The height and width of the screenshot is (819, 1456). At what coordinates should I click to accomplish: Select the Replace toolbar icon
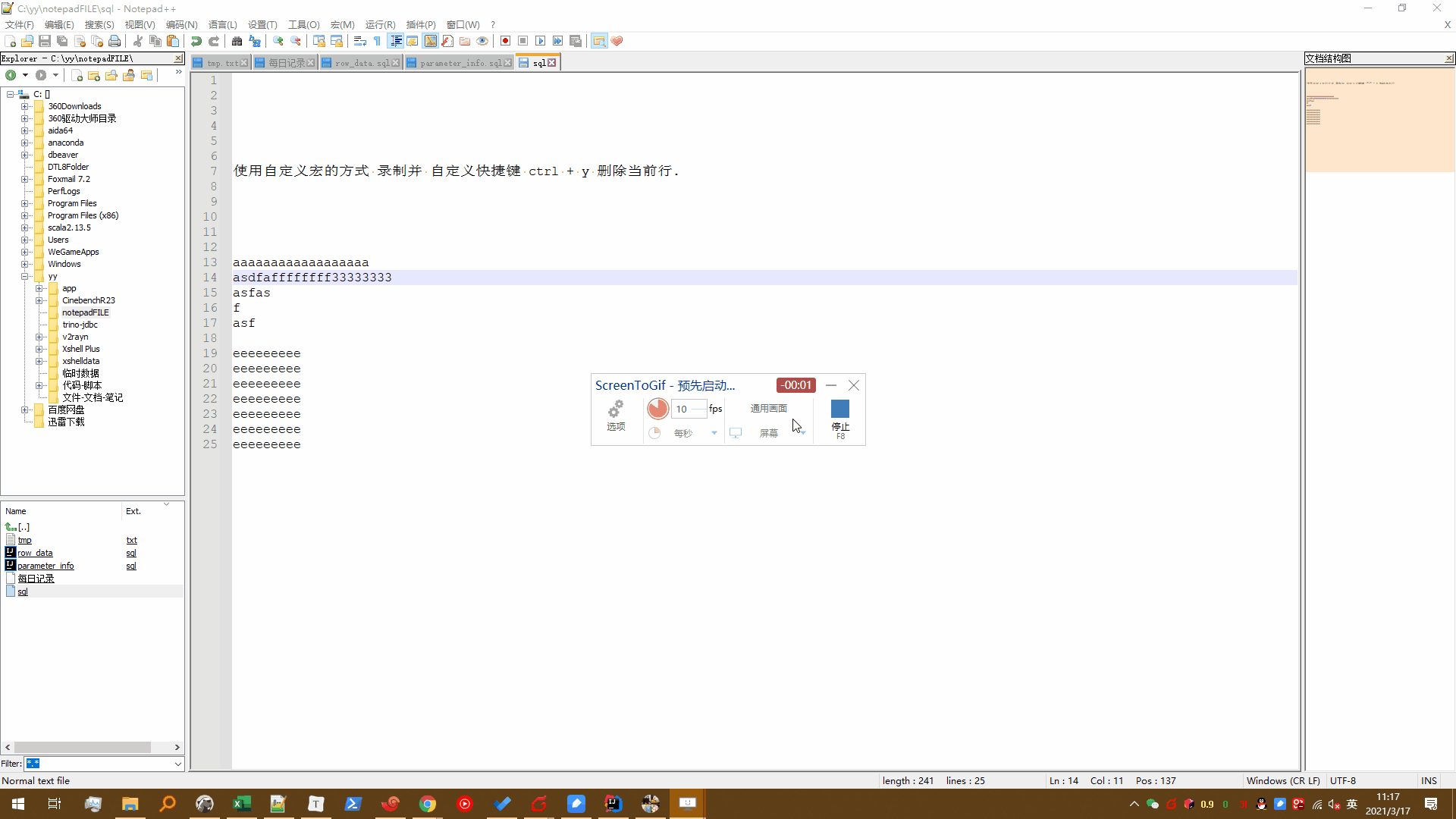(255, 41)
